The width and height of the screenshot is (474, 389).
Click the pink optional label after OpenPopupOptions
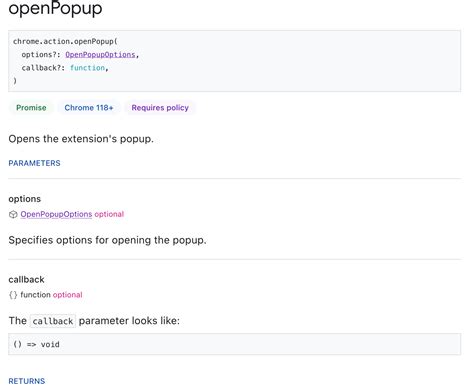109,214
